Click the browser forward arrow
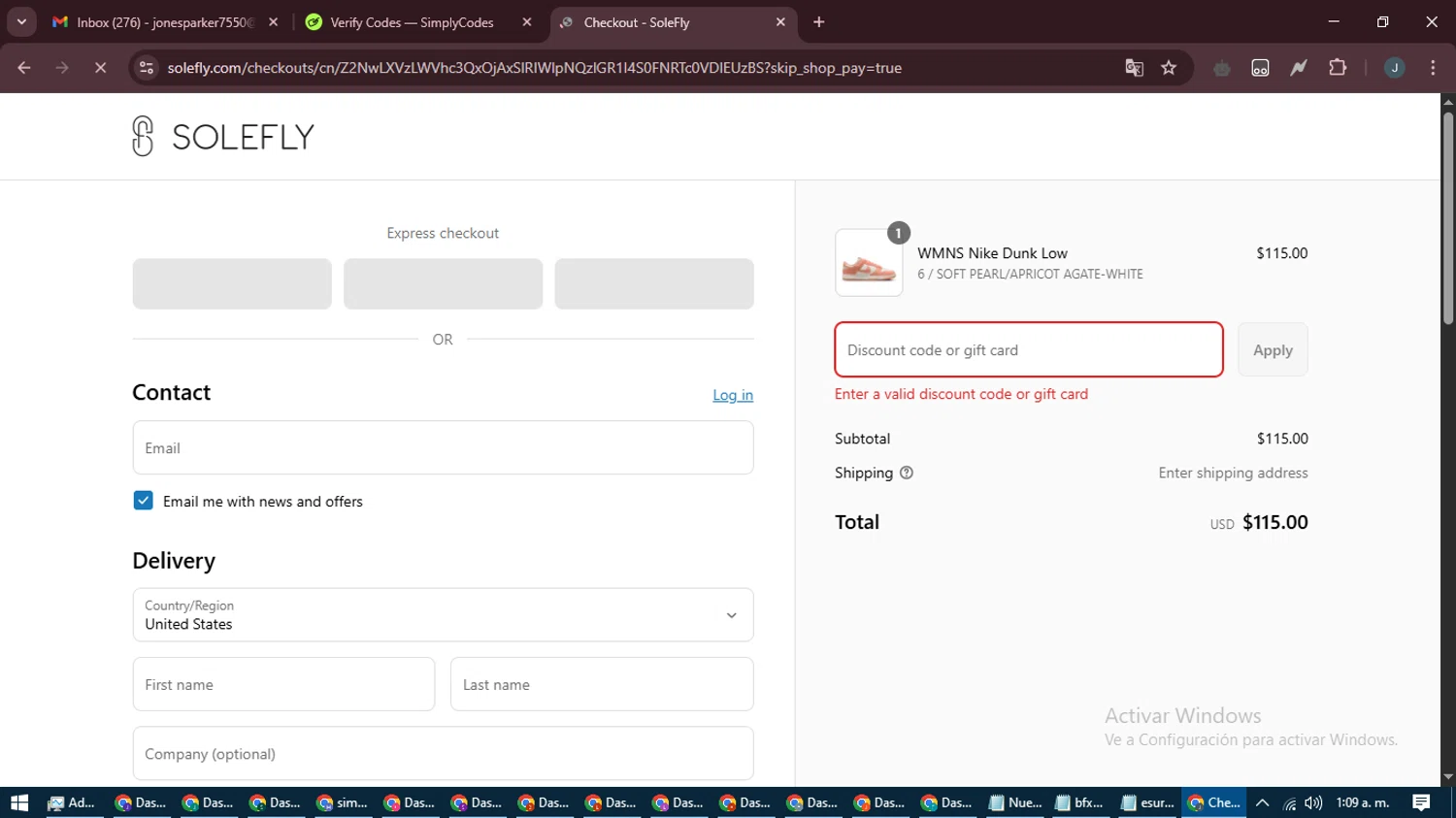This screenshot has height=818, width=1456. coord(62,68)
